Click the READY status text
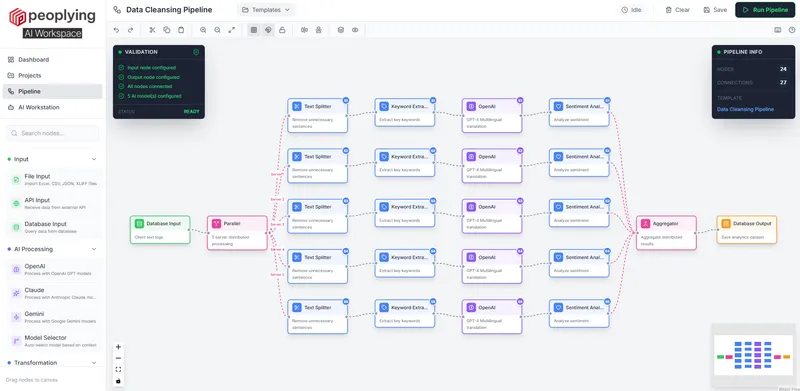800x391 pixels. click(x=192, y=111)
